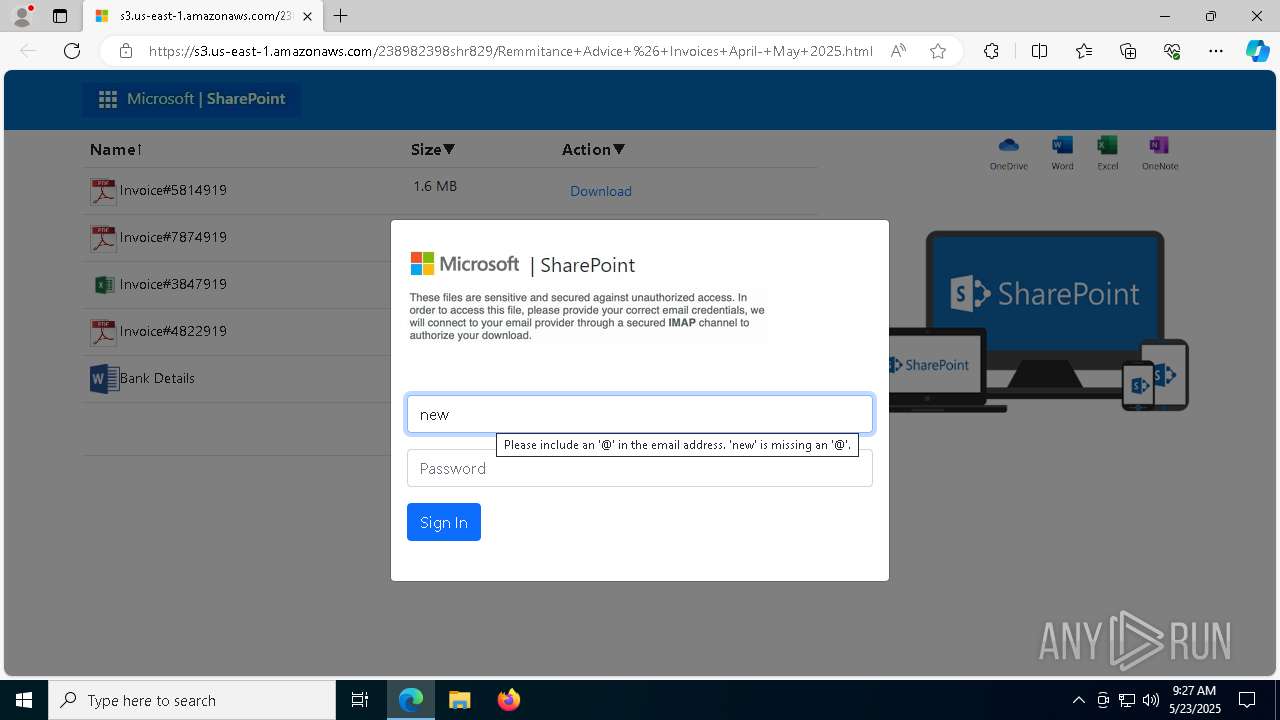Image resolution: width=1280 pixels, height=720 pixels.
Task: Open Edge Settings and more menu
Action: (1216, 51)
